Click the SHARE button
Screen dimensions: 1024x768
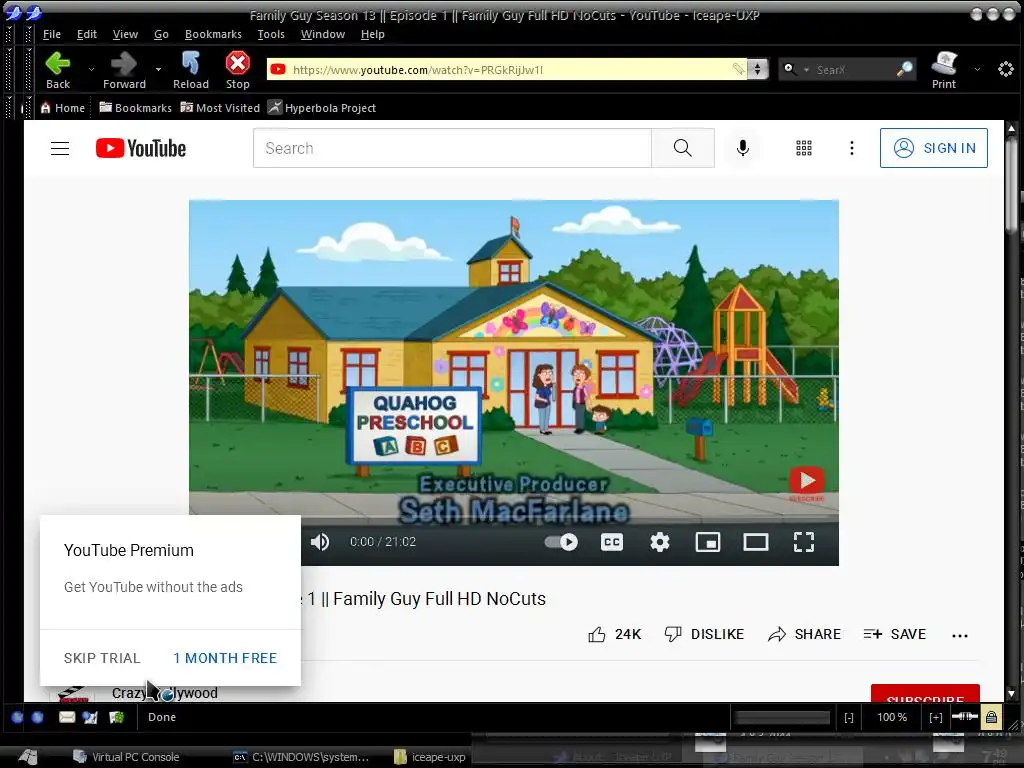coord(804,634)
